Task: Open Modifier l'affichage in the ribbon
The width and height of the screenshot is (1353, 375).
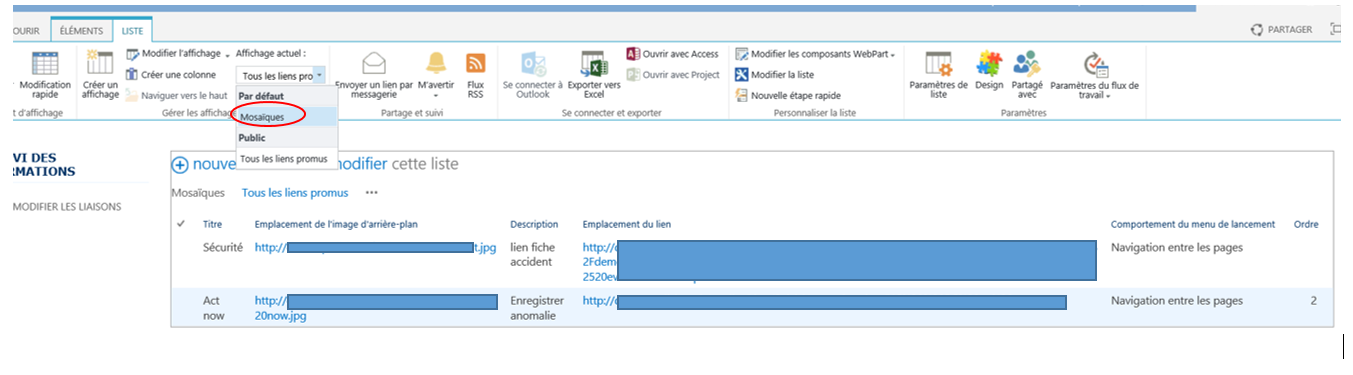Action: (x=178, y=54)
